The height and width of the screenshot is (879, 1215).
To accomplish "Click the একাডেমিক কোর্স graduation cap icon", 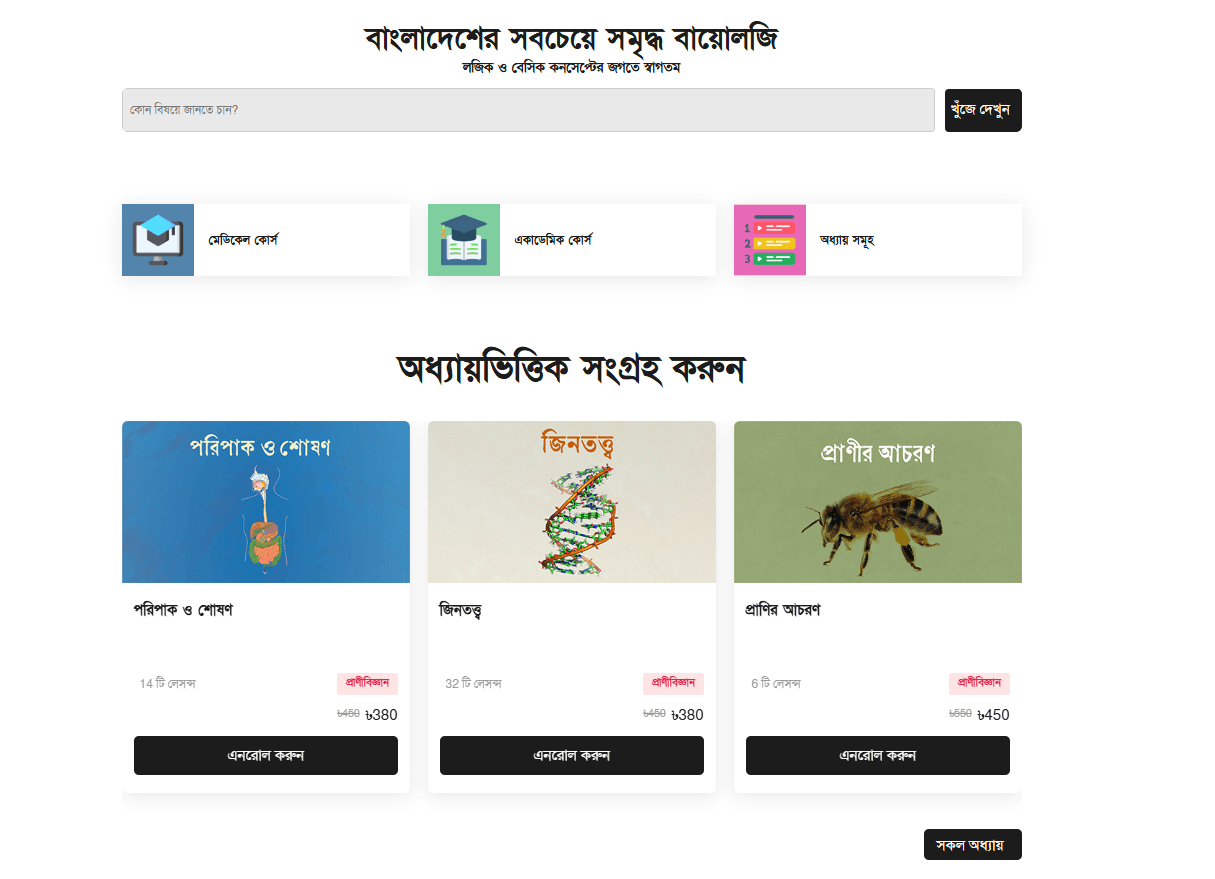I will pos(464,240).
